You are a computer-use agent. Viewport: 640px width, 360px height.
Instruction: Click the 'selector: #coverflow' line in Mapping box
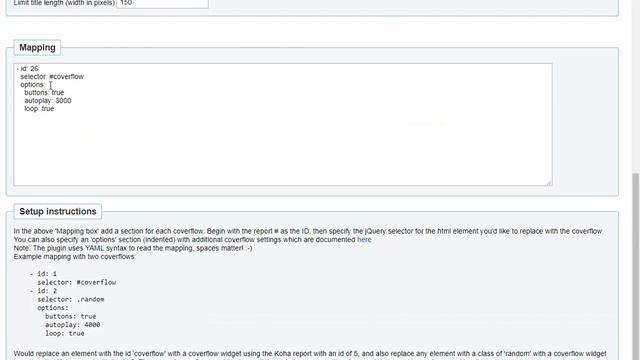pyautogui.click(x=52, y=77)
